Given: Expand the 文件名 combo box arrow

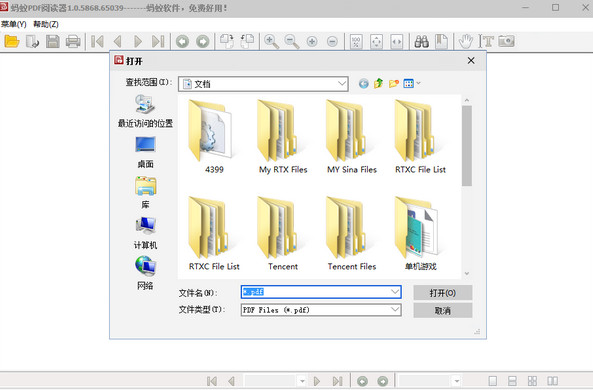Looking at the screenshot, I should pyautogui.click(x=395, y=292).
